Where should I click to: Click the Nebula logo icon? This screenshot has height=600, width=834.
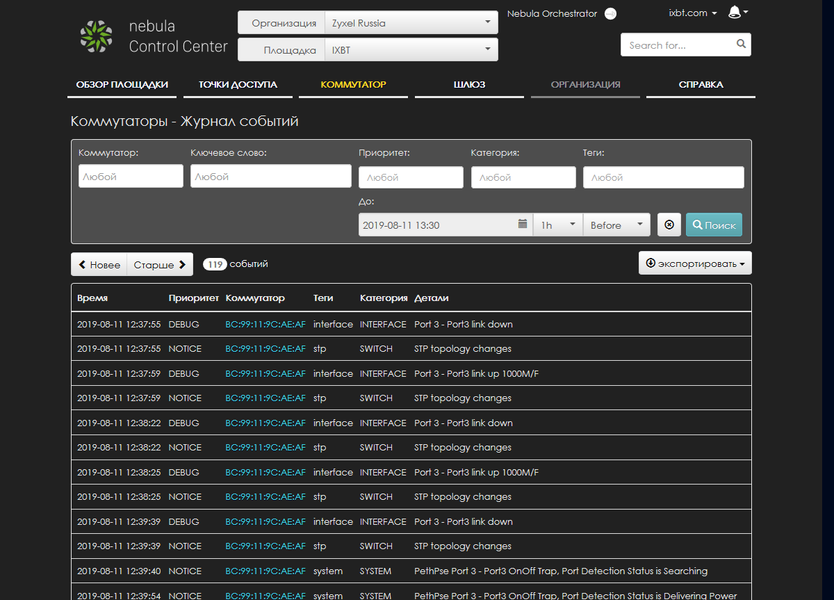point(97,36)
